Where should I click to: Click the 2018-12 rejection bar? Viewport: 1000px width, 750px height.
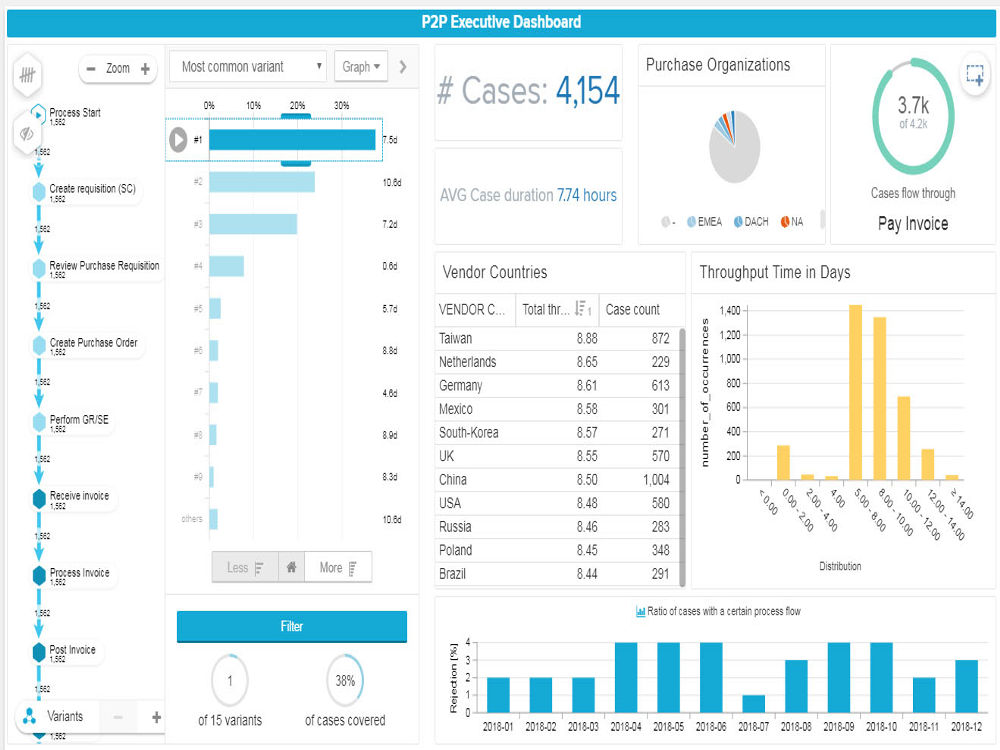coord(966,686)
